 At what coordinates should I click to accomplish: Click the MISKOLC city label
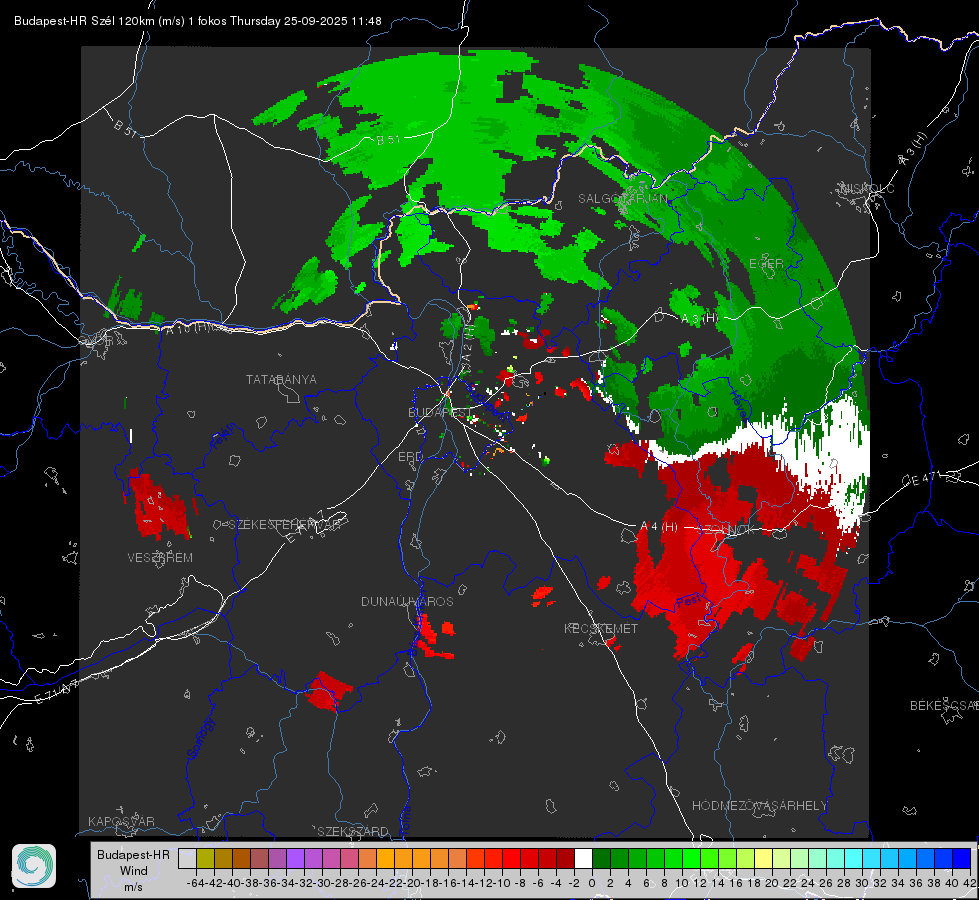pos(867,188)
